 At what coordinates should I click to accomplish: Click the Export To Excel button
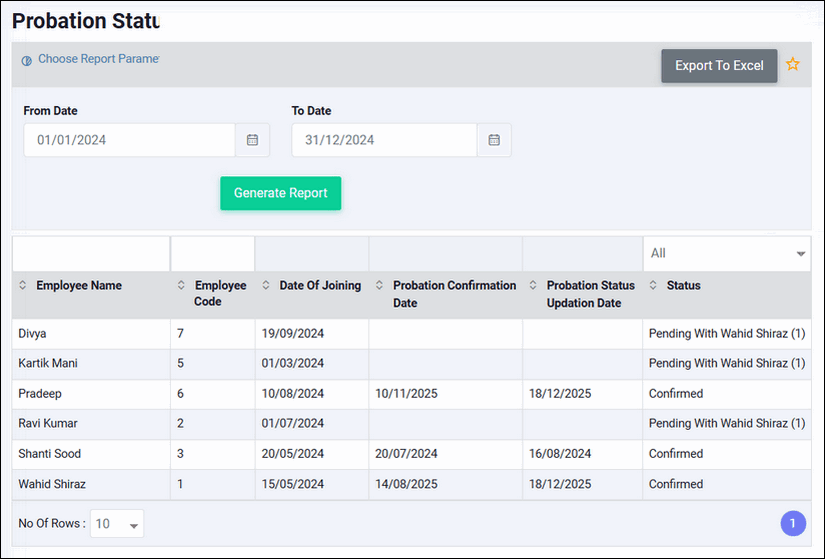tap(719, 66)
